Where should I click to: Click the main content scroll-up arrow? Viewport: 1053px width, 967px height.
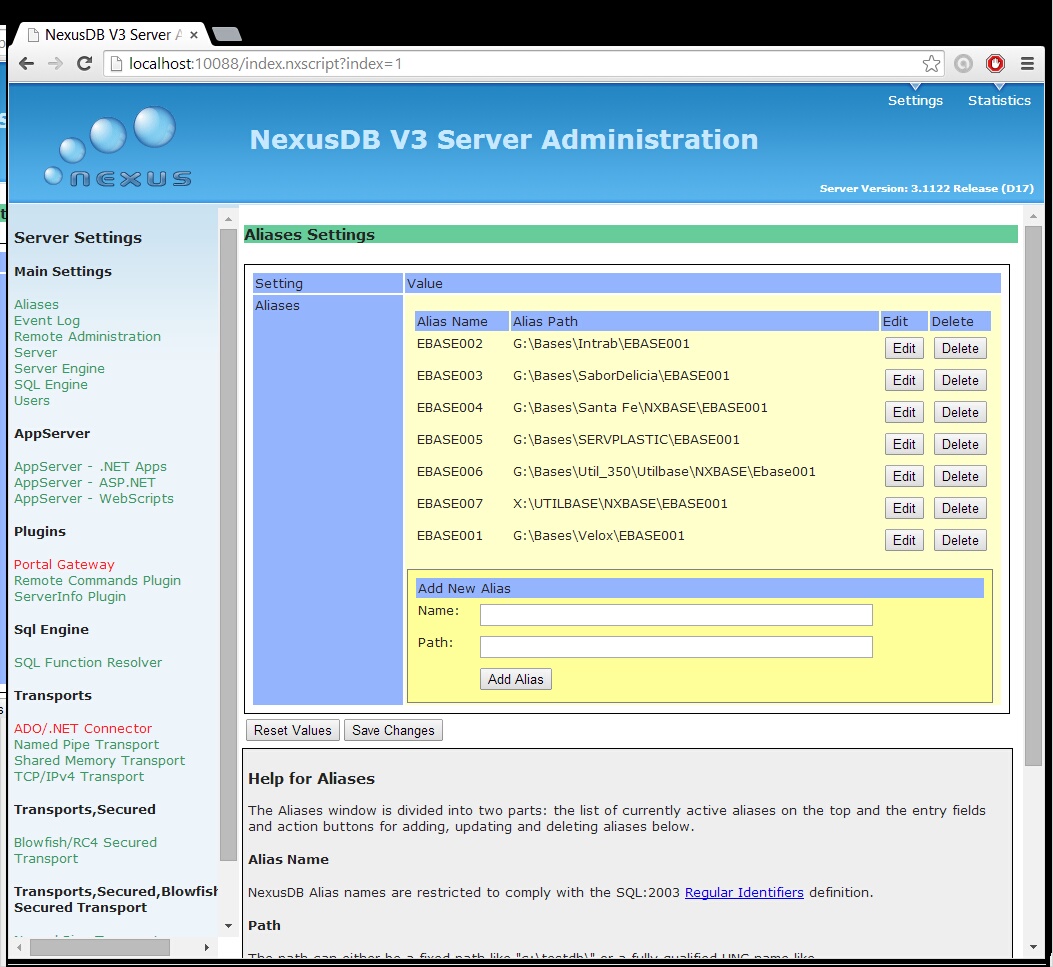(x=1033, y=216)
